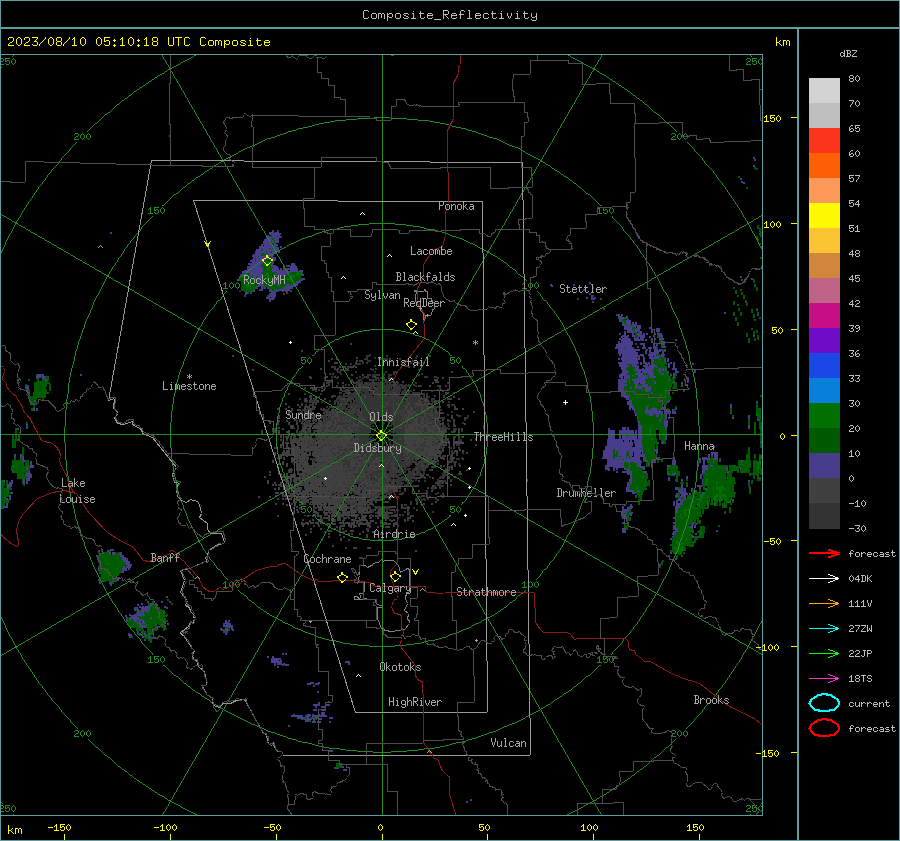The height and width of the screenshot is (841, 900).
Task: Click the yellow V marker northwest of RockyMH
Action: tap(208, 244)
